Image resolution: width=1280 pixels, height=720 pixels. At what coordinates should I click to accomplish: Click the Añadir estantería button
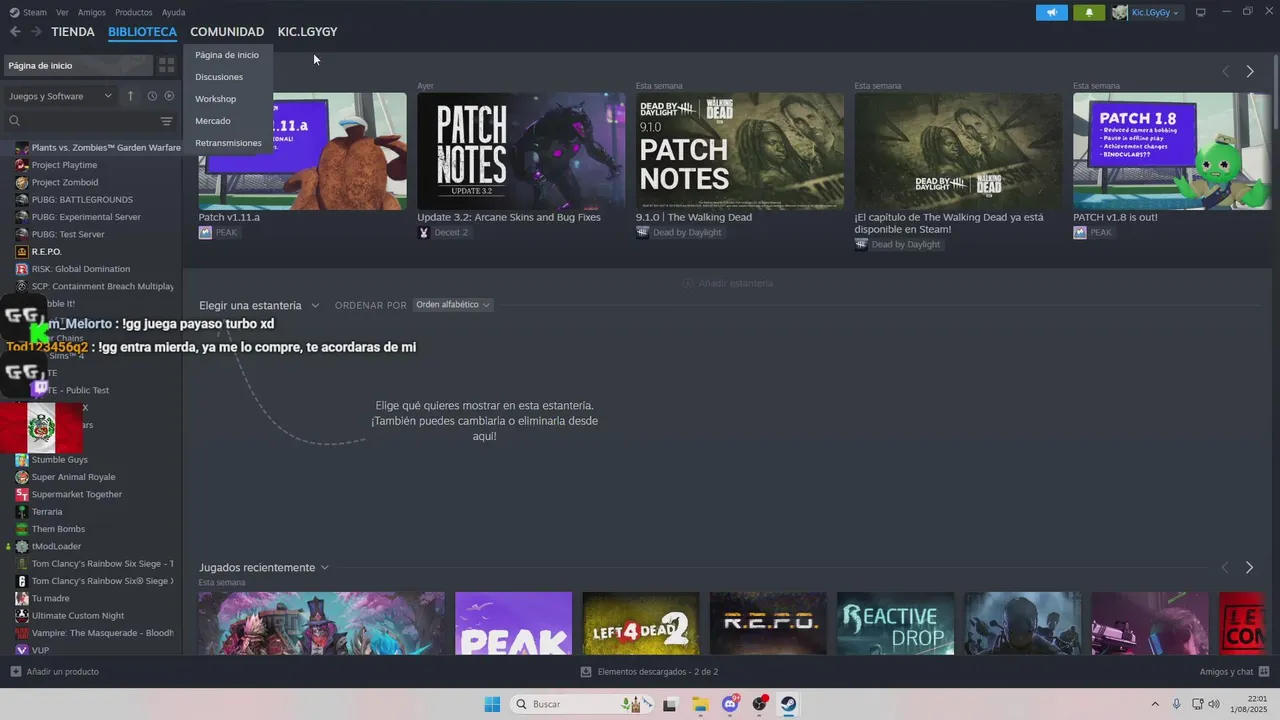click(x=727, y=283)
